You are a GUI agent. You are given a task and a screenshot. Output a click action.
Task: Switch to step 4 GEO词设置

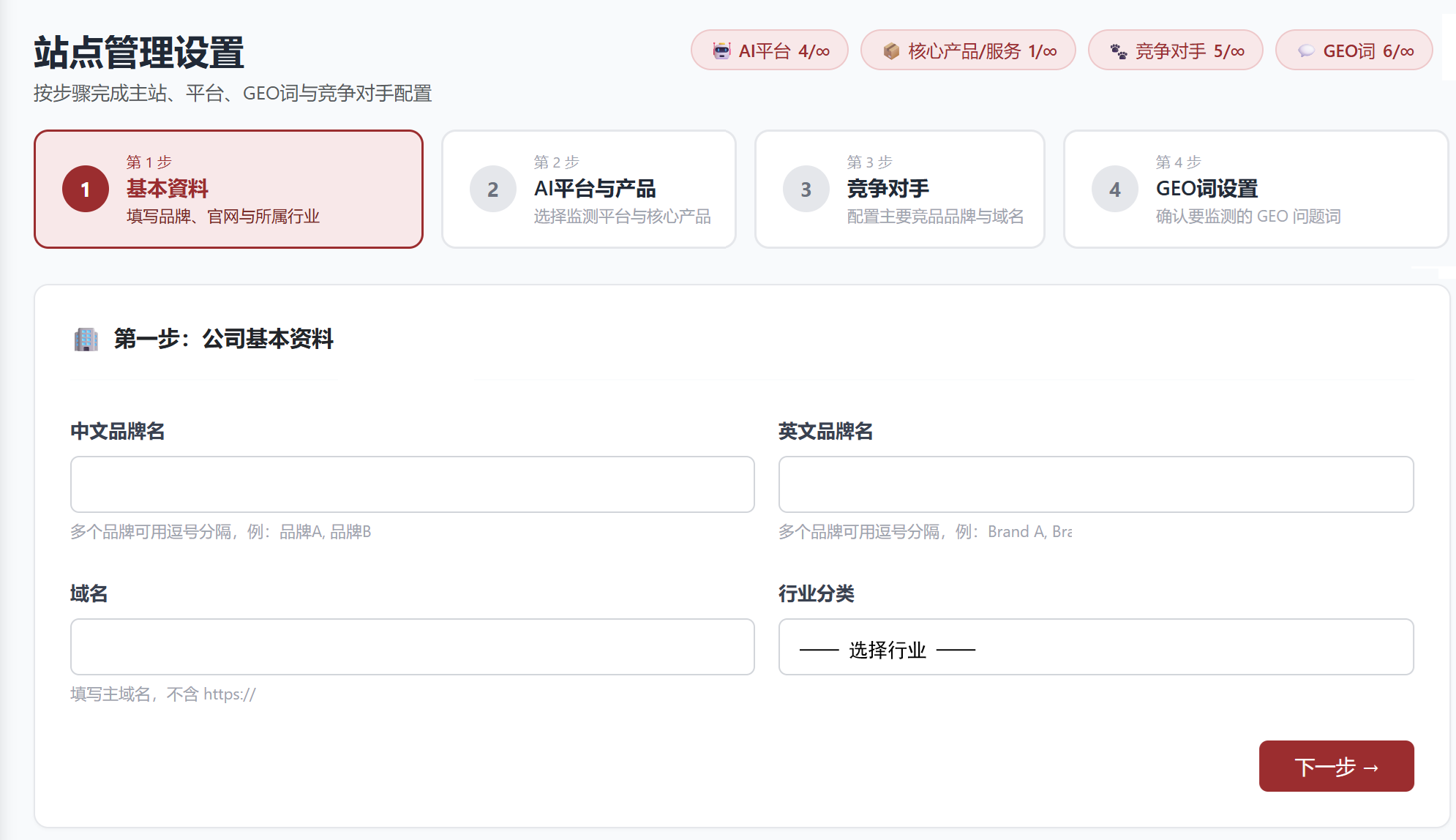pos(1256,190)
